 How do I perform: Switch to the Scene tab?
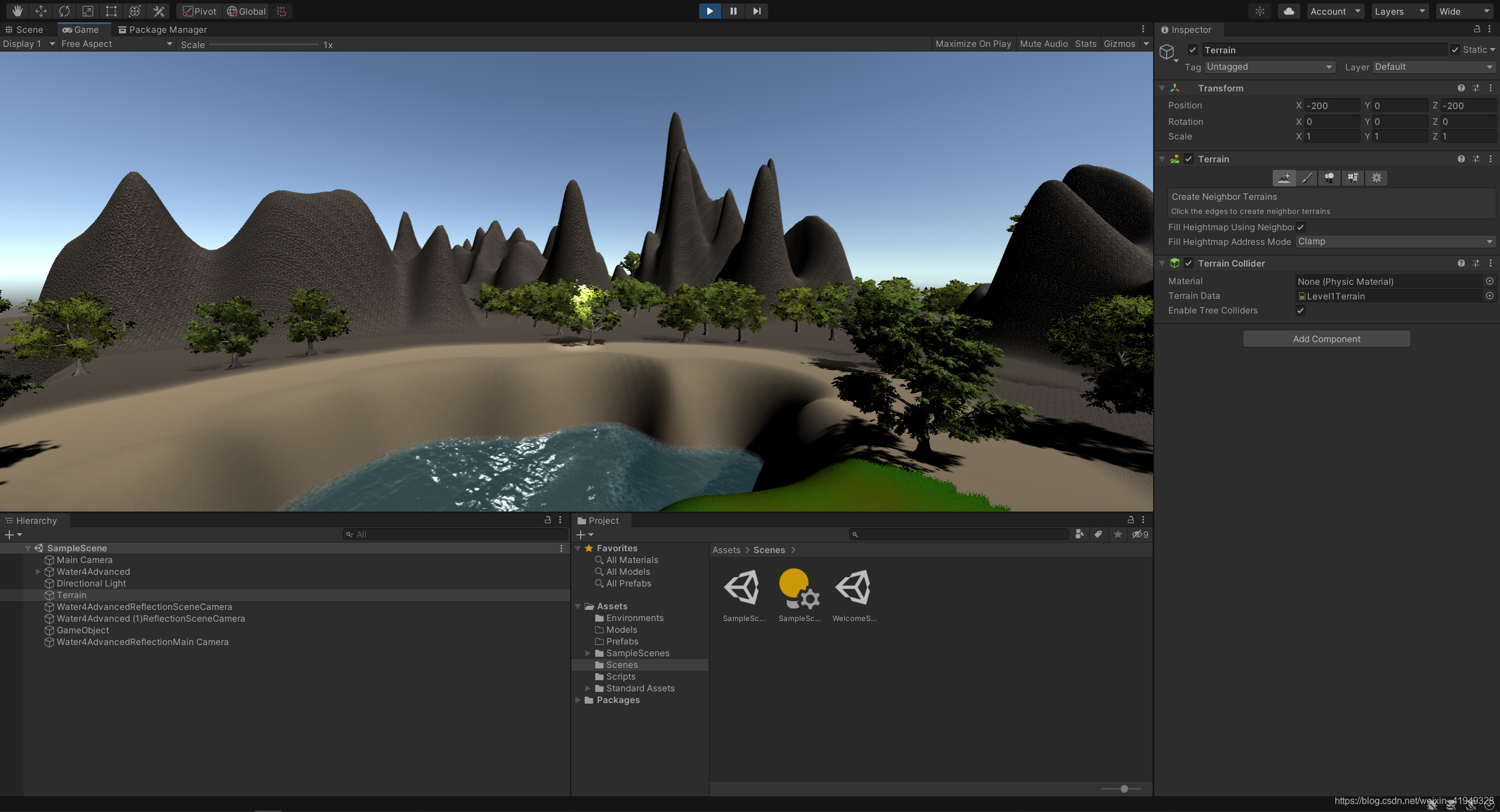pyautogui.click(x=25, y=29)
